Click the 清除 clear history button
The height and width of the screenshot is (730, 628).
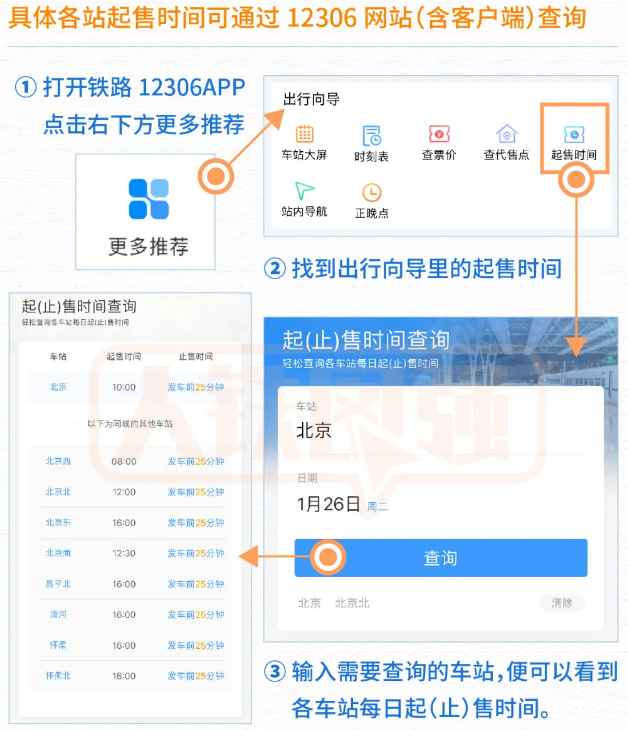click(x=562, y=603)
